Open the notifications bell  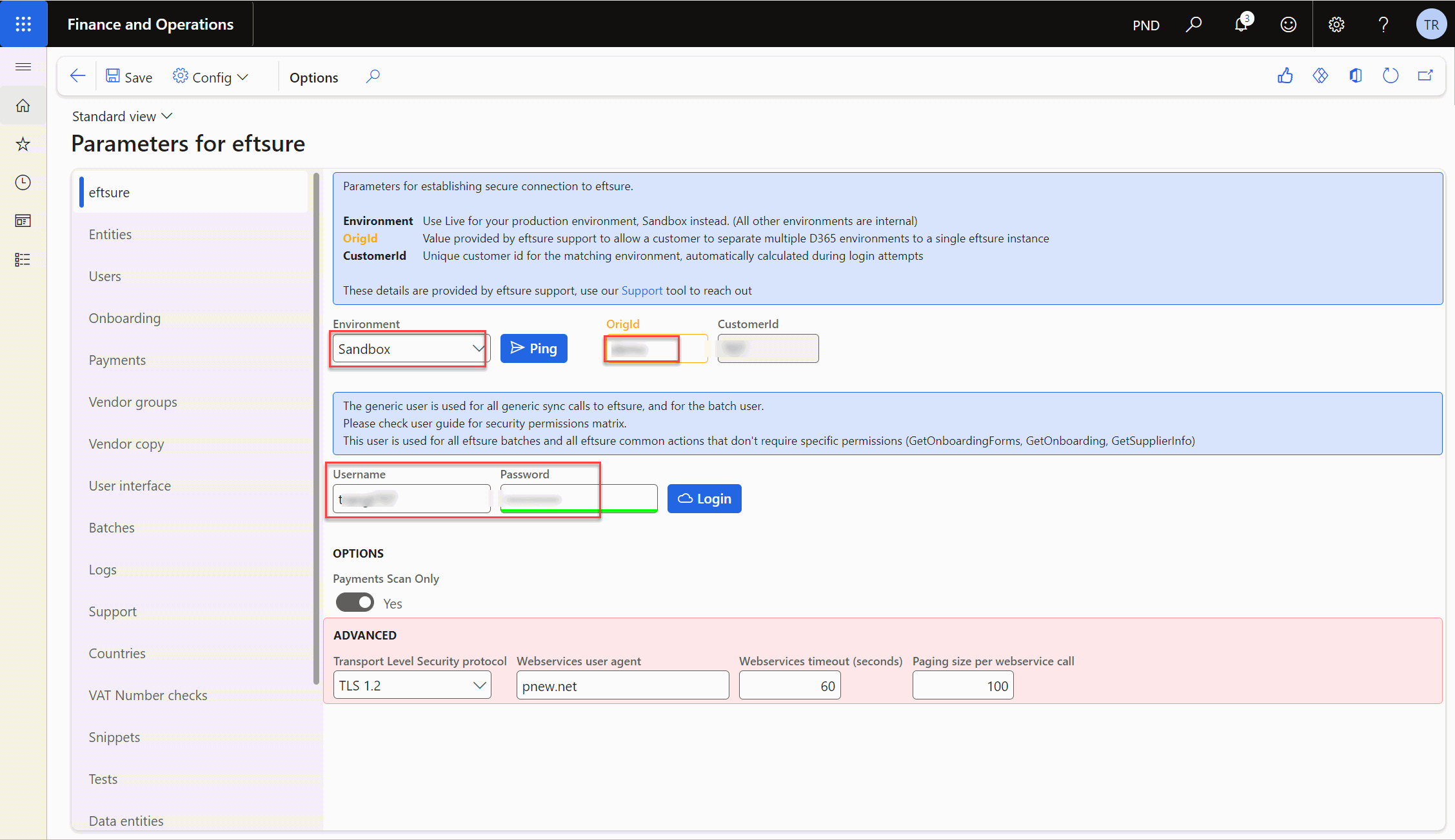pos(1242,24)
